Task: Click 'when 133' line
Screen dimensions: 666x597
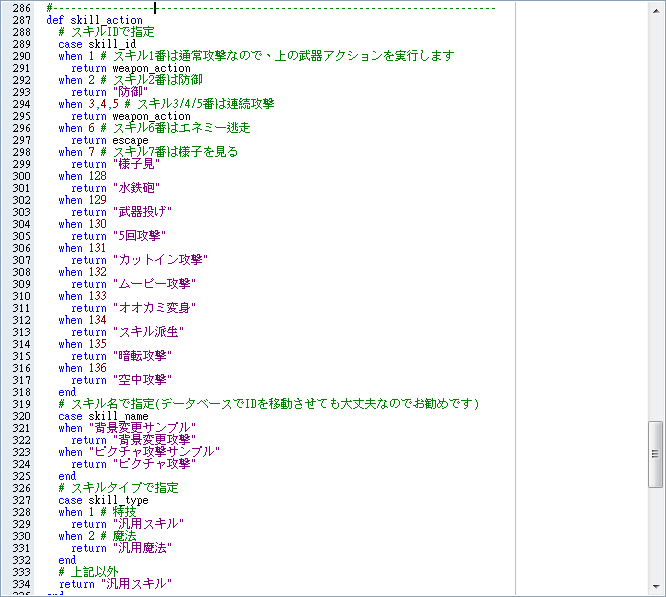Action: (82, 296)
